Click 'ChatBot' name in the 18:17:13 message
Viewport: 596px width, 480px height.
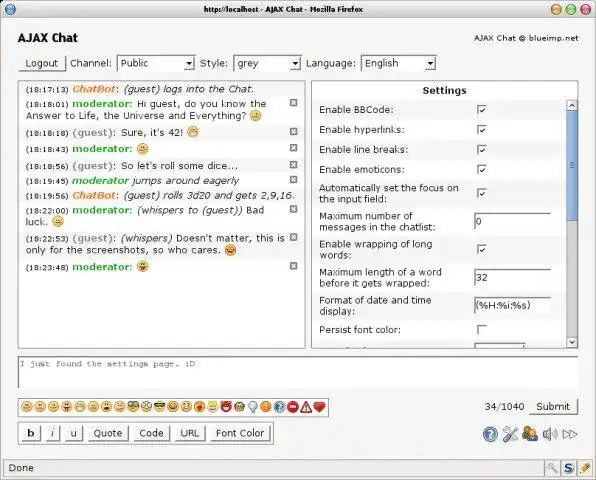[94, 89]
